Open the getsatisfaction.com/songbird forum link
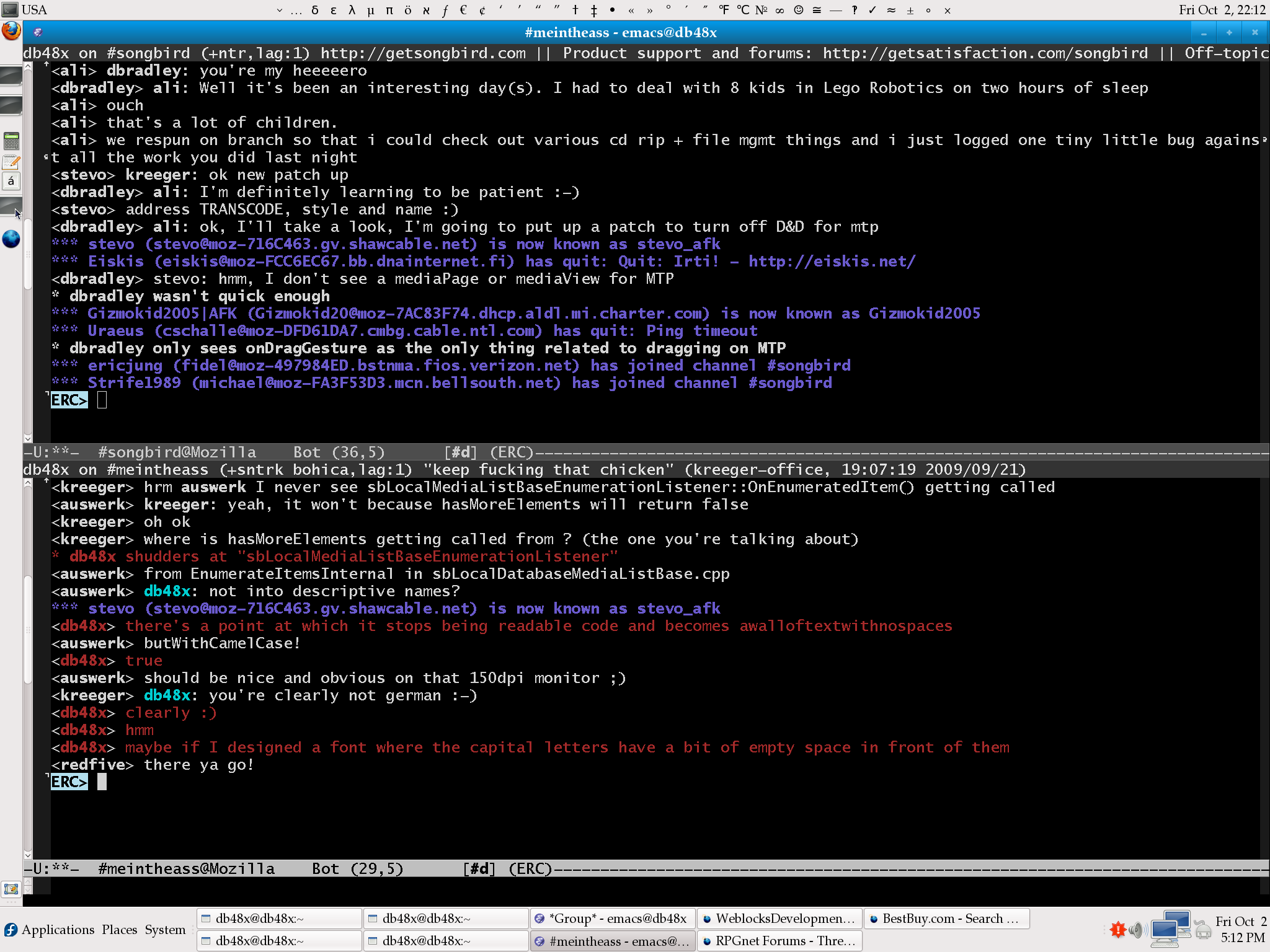The height and width of the screenshot is (952, 1270). [x=985, y=53]
